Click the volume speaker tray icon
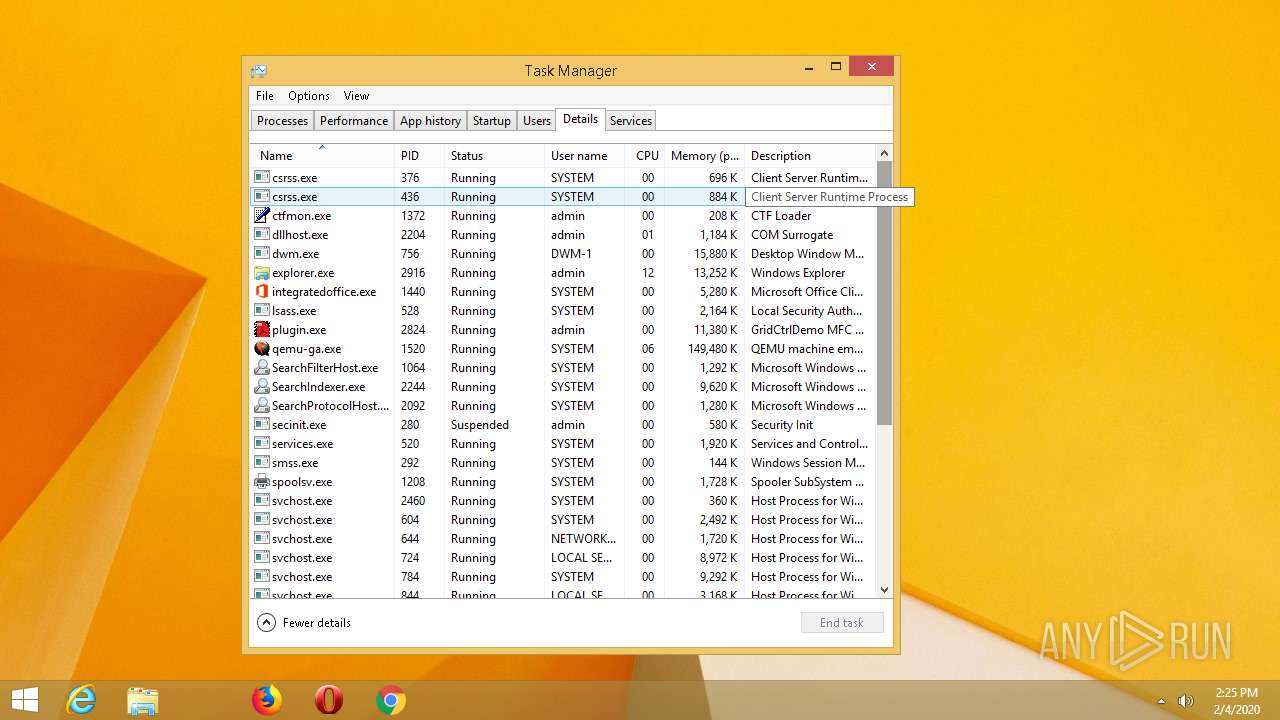 point(1186,701)
